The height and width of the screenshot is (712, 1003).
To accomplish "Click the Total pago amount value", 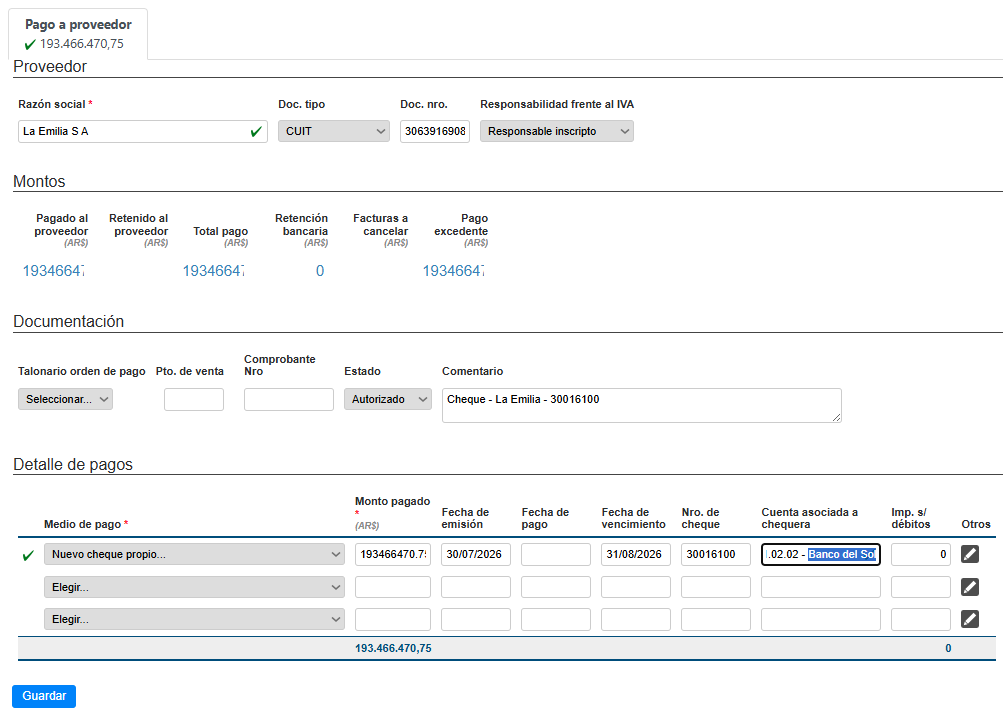I will [214, 271].
